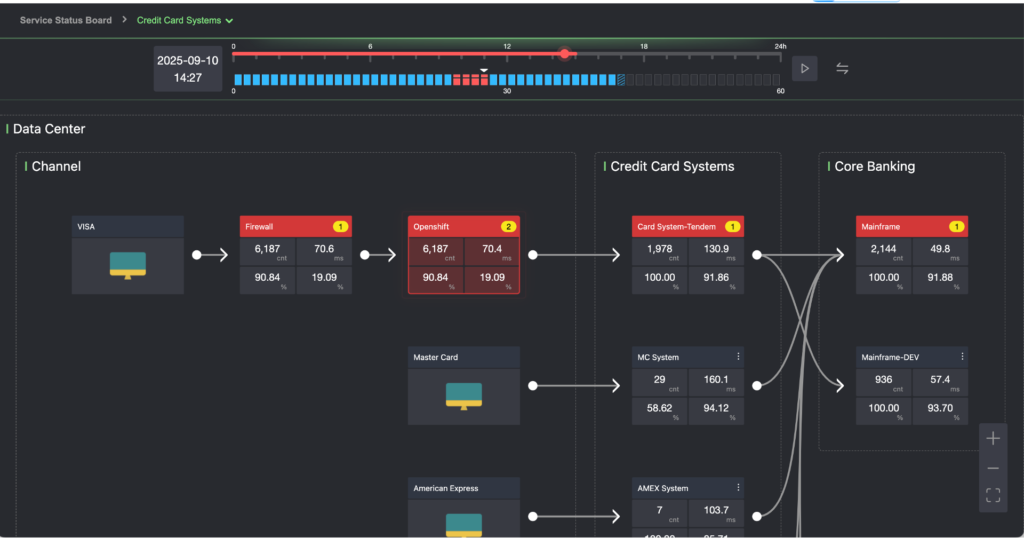Open the AMEX System options menu
Screen dimensions: 1024x538
[738, 488]
